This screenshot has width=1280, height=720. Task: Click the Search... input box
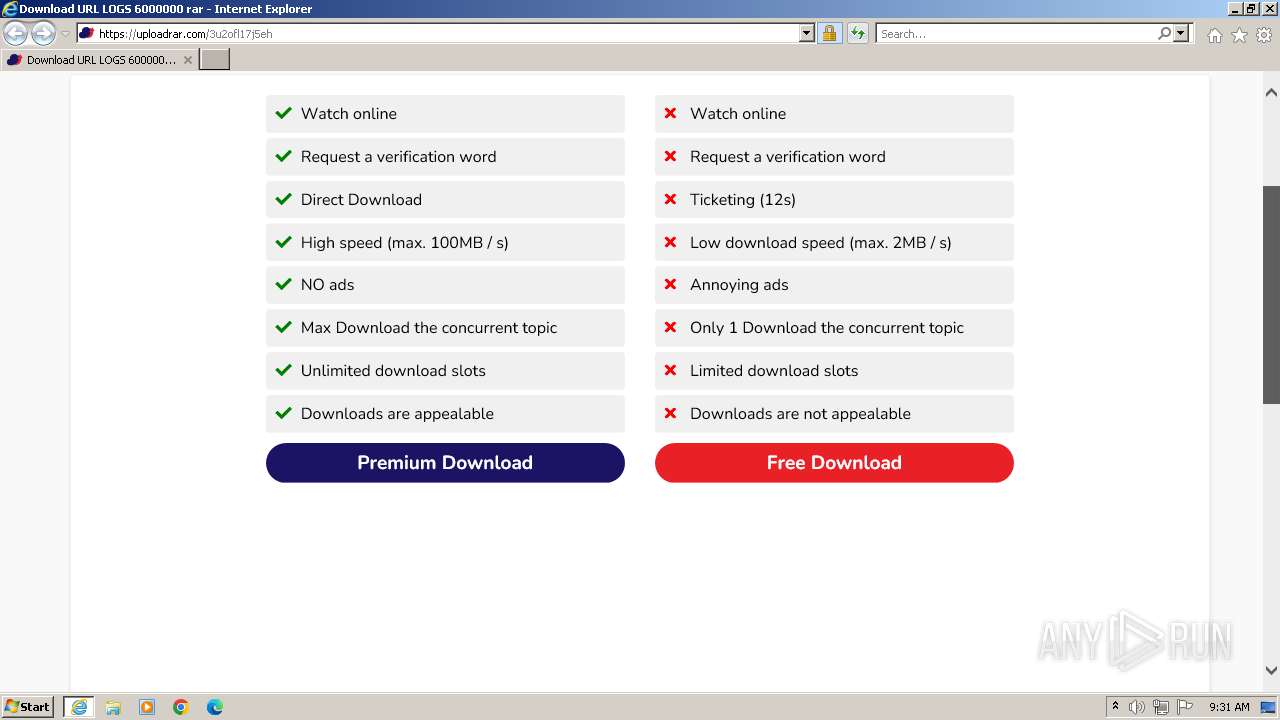(1016, 33)
